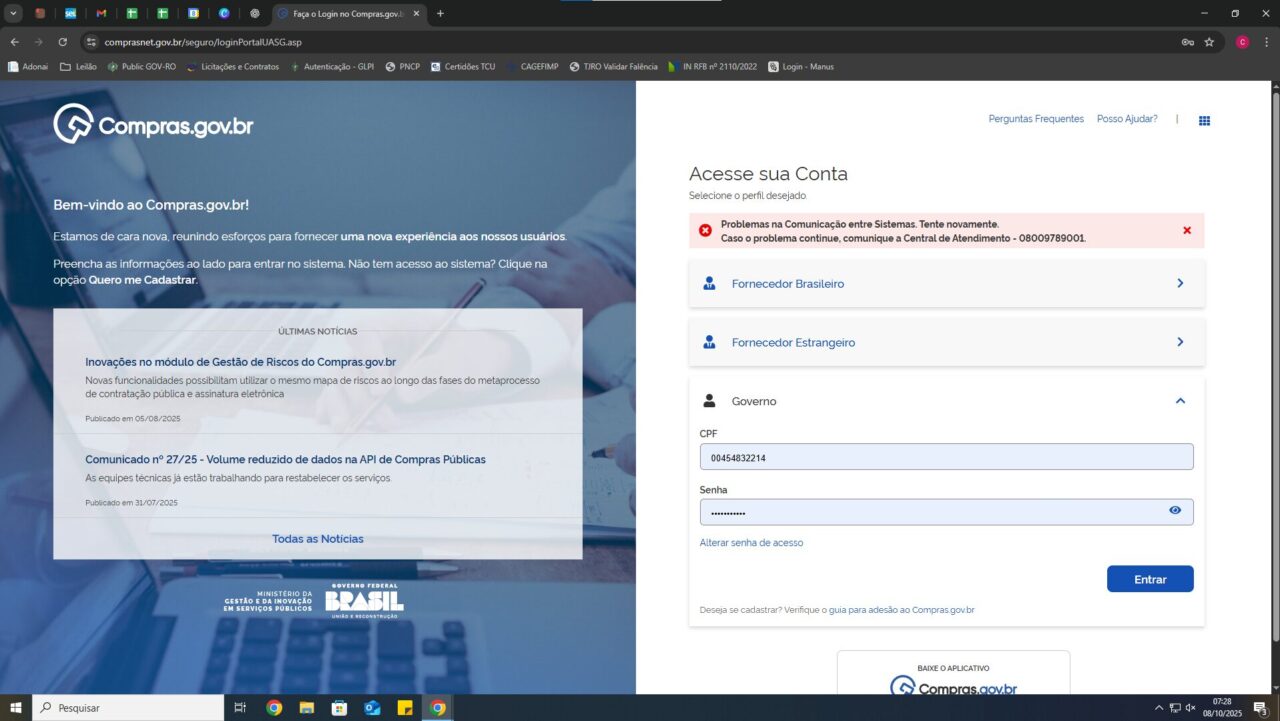Open the password manager key icon
Viewport: 1280px width, 721px height.
(1187, 42)
